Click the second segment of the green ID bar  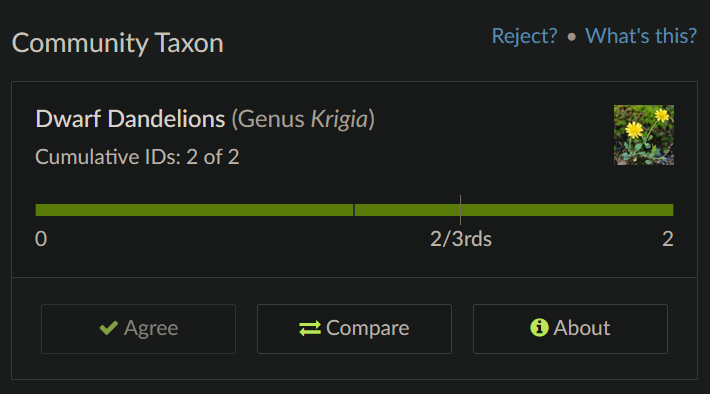[x=514, y=210]
